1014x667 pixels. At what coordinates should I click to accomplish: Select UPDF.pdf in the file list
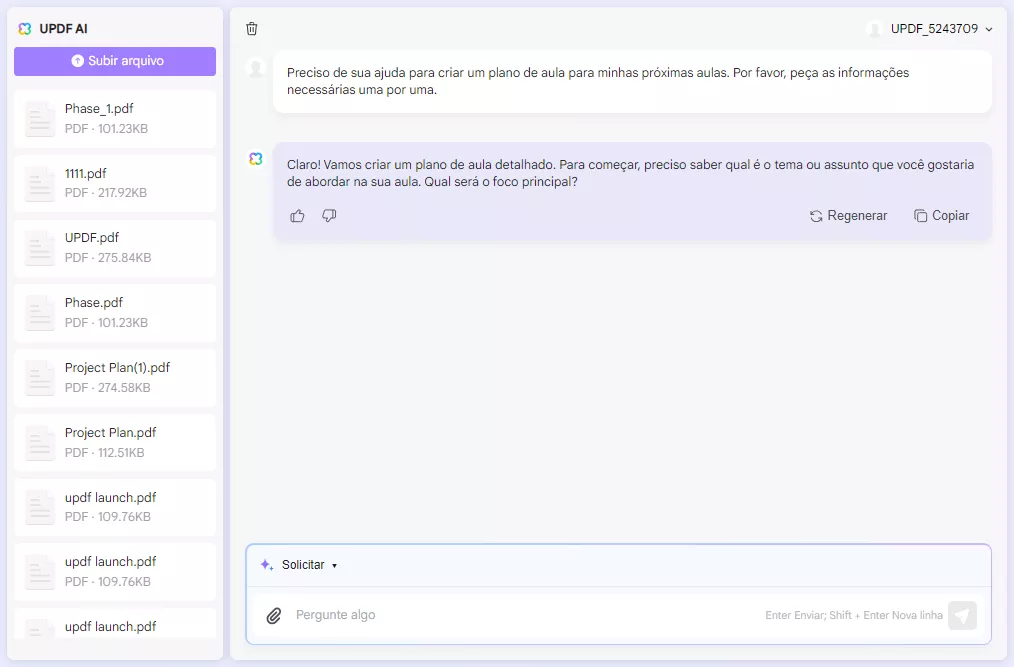[115, 248]
